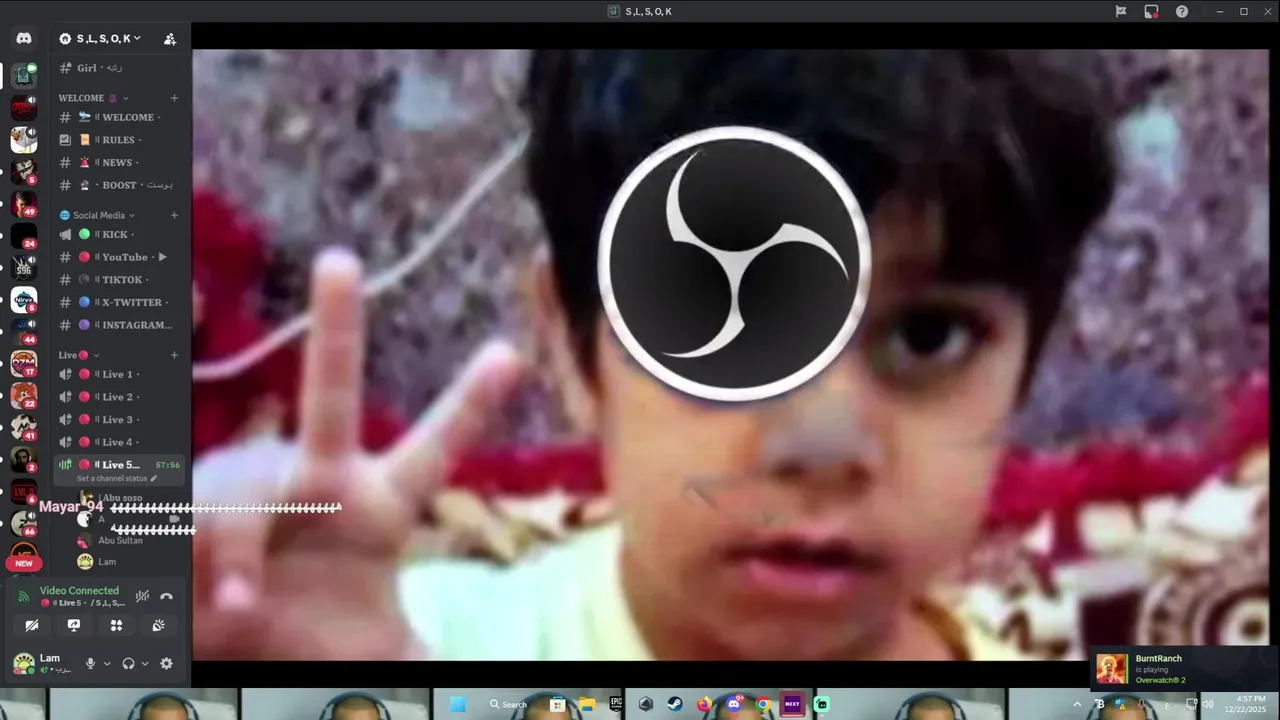Open the Lam user avatar profile

tap(24, 663)
